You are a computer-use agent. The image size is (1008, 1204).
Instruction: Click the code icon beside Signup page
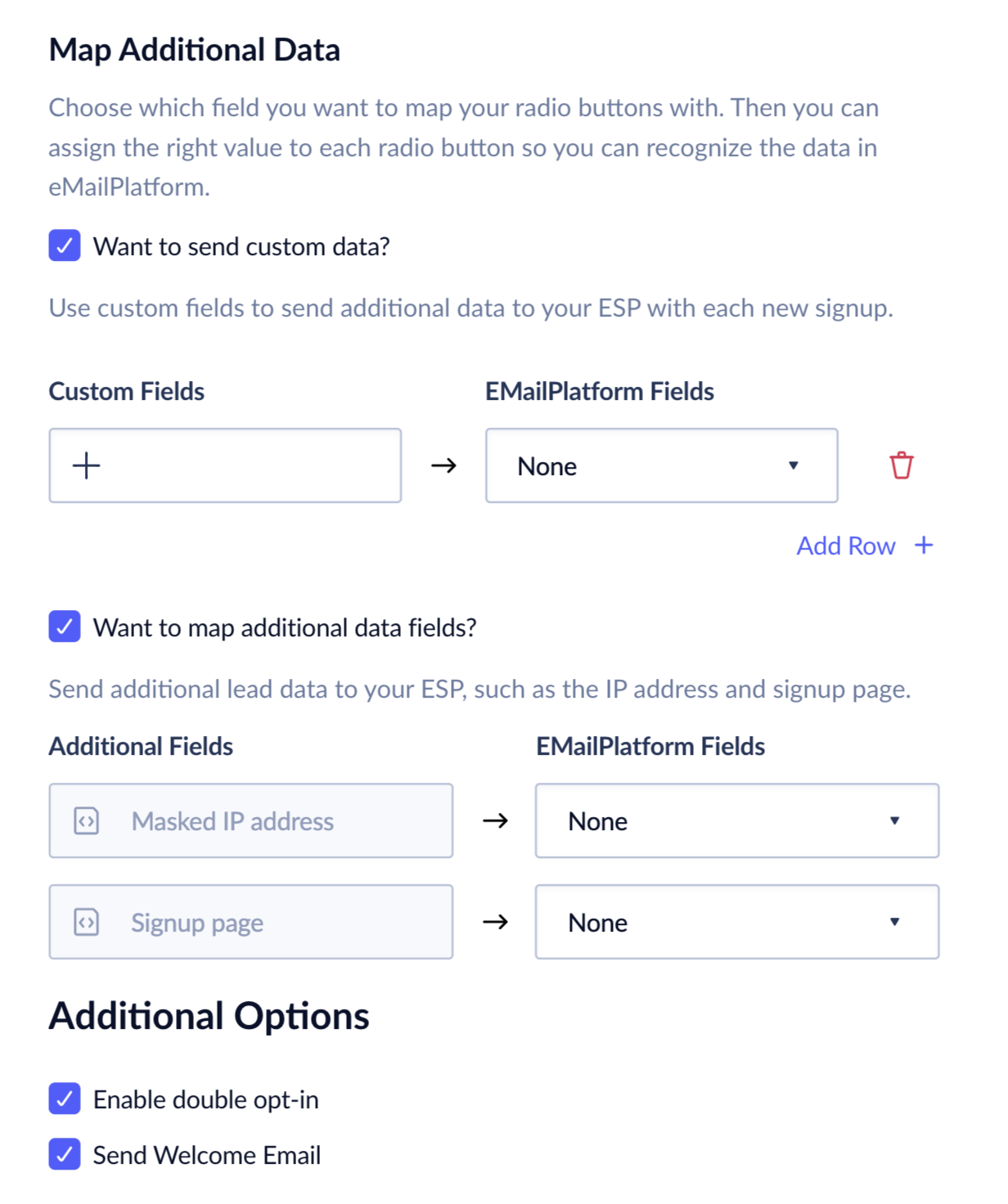(87, 922)
